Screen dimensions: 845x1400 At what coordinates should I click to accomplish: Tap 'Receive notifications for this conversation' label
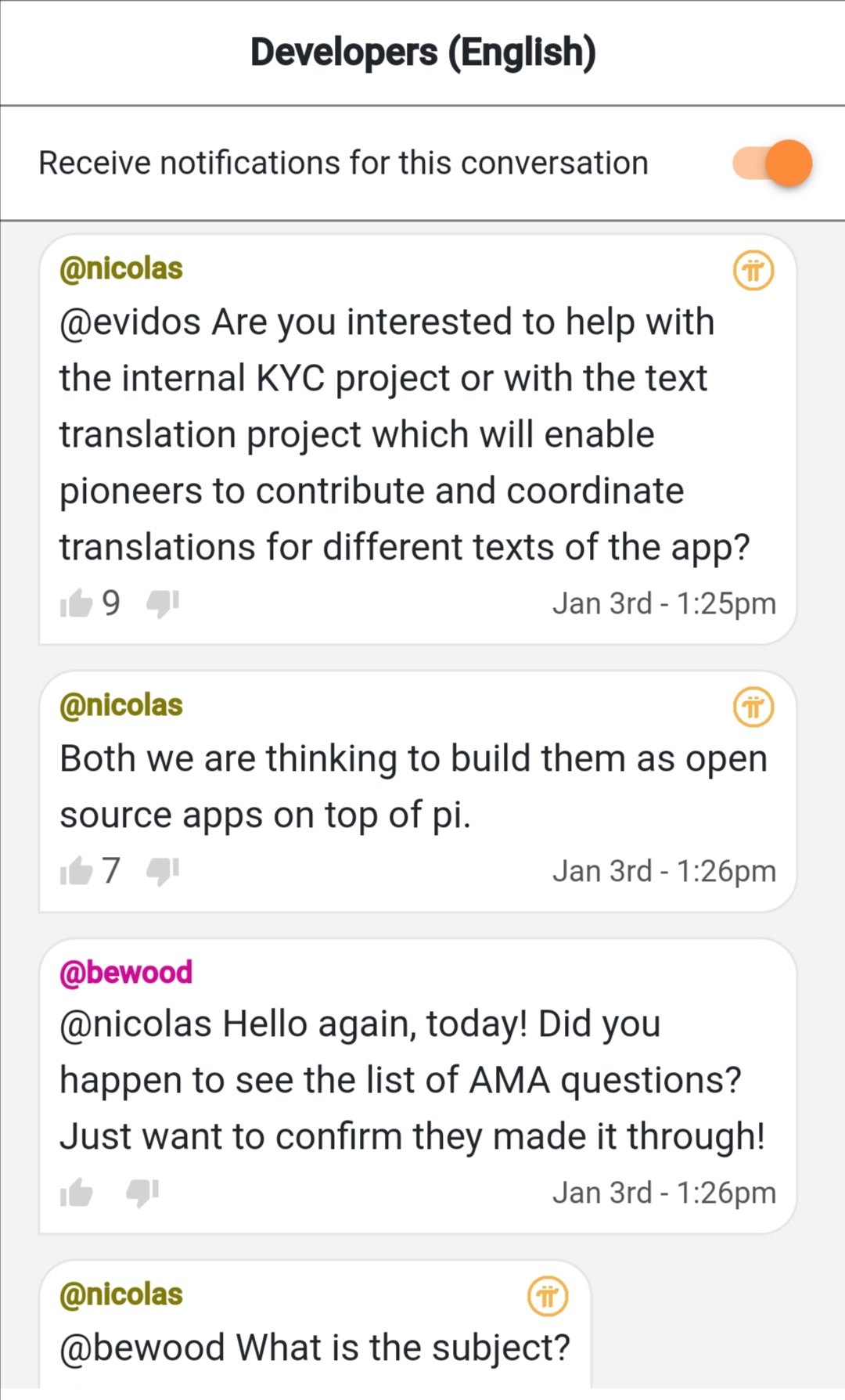343,163
